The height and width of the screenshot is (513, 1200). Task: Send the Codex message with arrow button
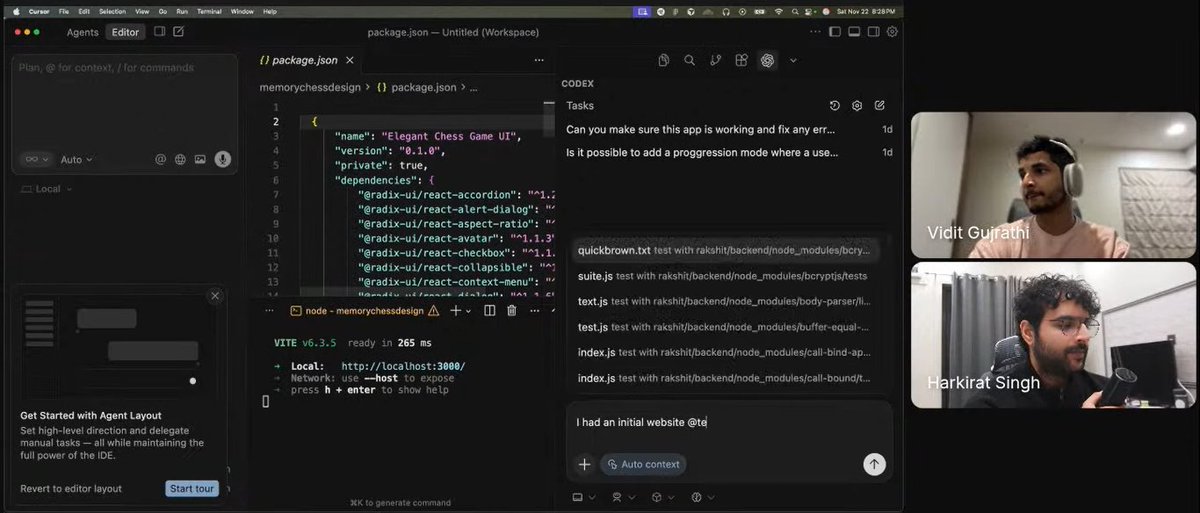[x=874, y=464]
